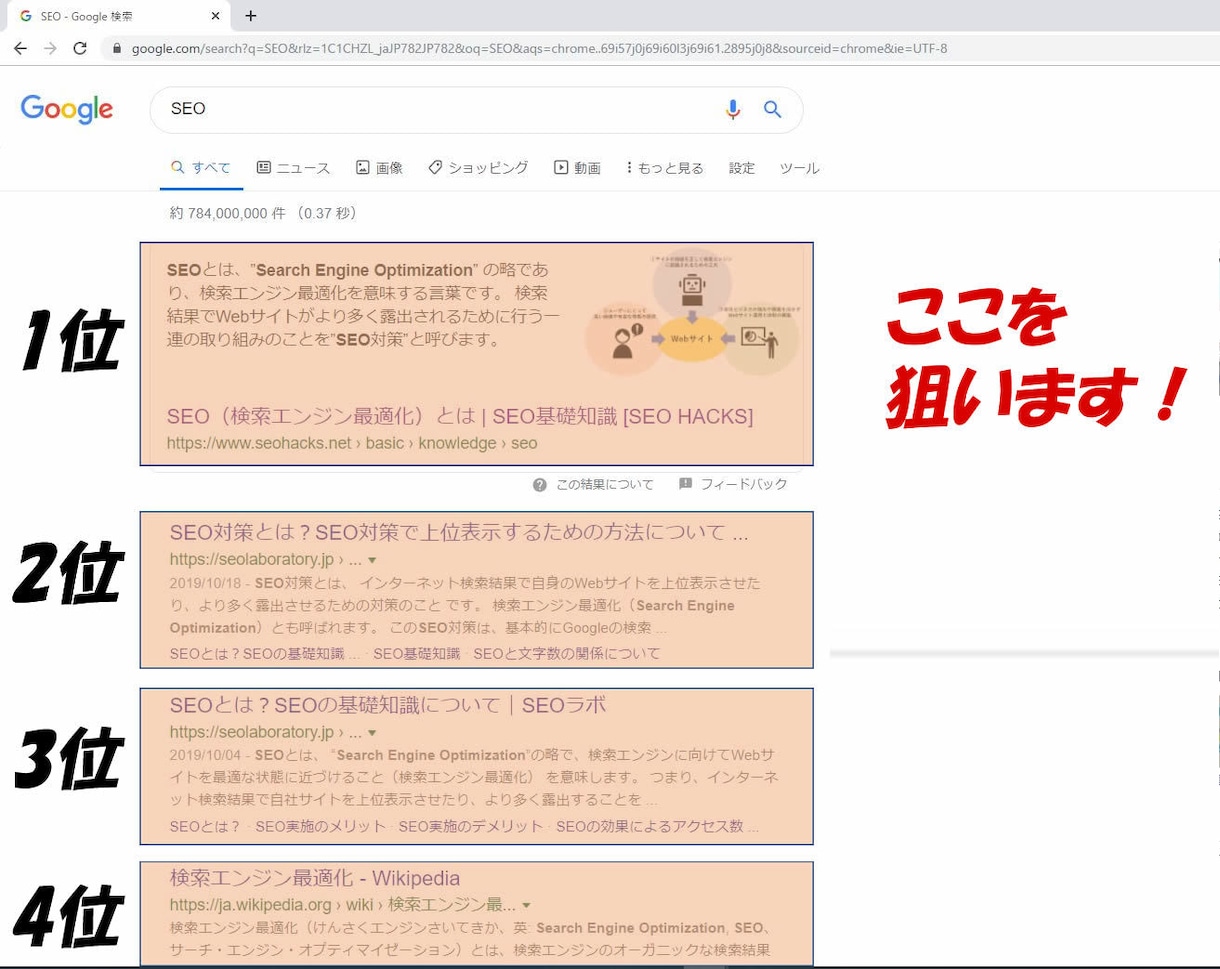Image resolution: width=1220 pixels, height=969 pixels.
Task: Switch to the 画像 tab
Action: 379,168
